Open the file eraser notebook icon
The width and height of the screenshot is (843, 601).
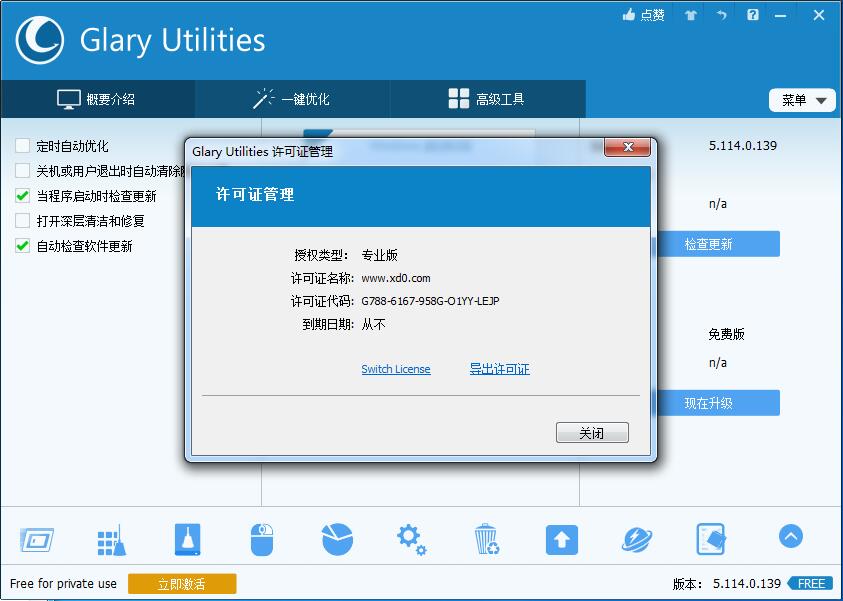(711, 539)
